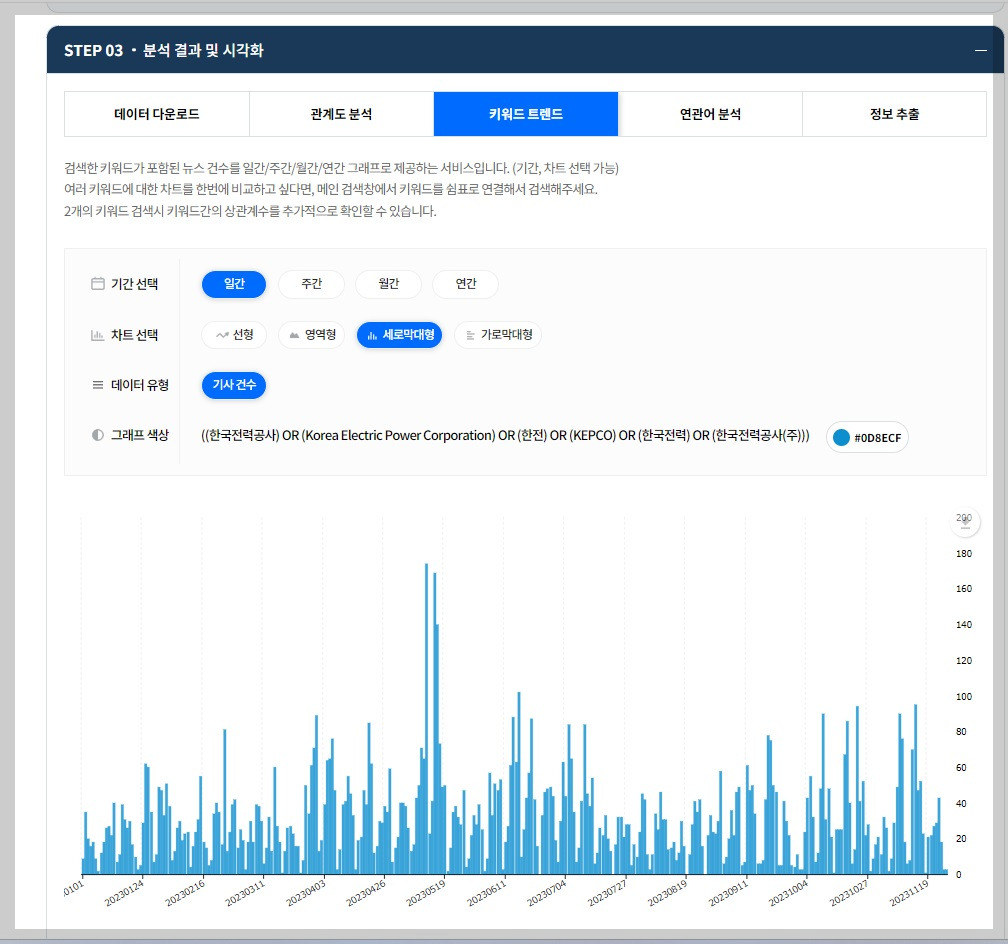Collapse the STEP 03 panel with the minus icon
The width and height of the screenshot is (1008, 944).
tap(980, 50)
